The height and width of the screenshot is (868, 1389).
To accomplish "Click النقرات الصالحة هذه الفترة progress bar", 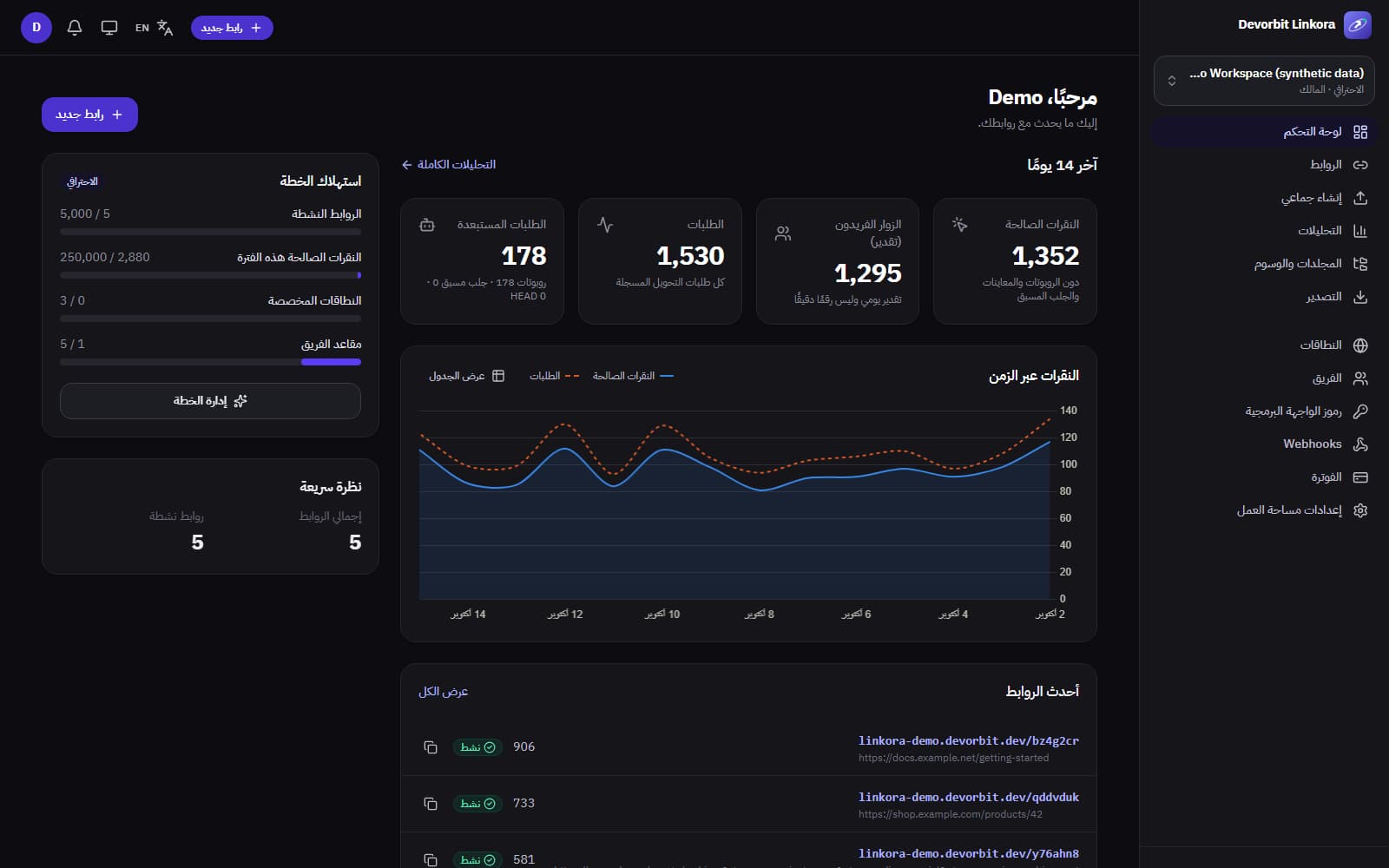I will (x=210, y=275).
